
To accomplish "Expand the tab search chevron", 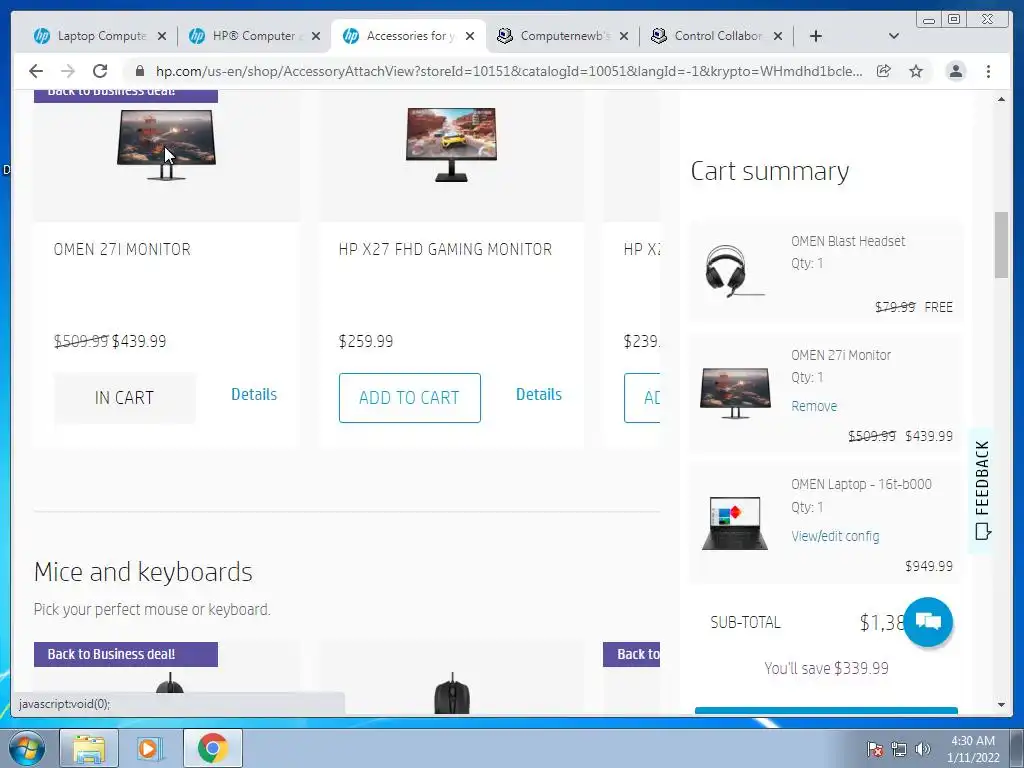I will (x=894, y=36).
